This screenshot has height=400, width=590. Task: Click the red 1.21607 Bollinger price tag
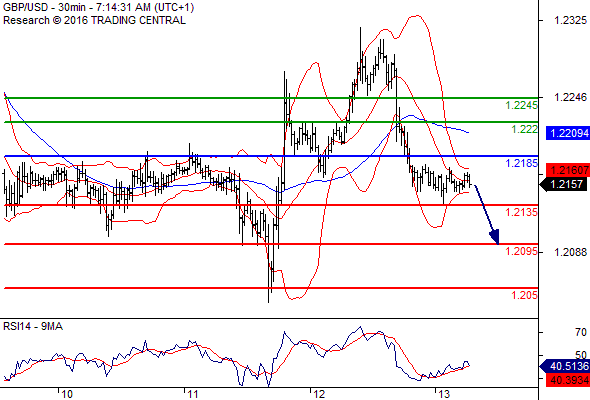(568, 170)
